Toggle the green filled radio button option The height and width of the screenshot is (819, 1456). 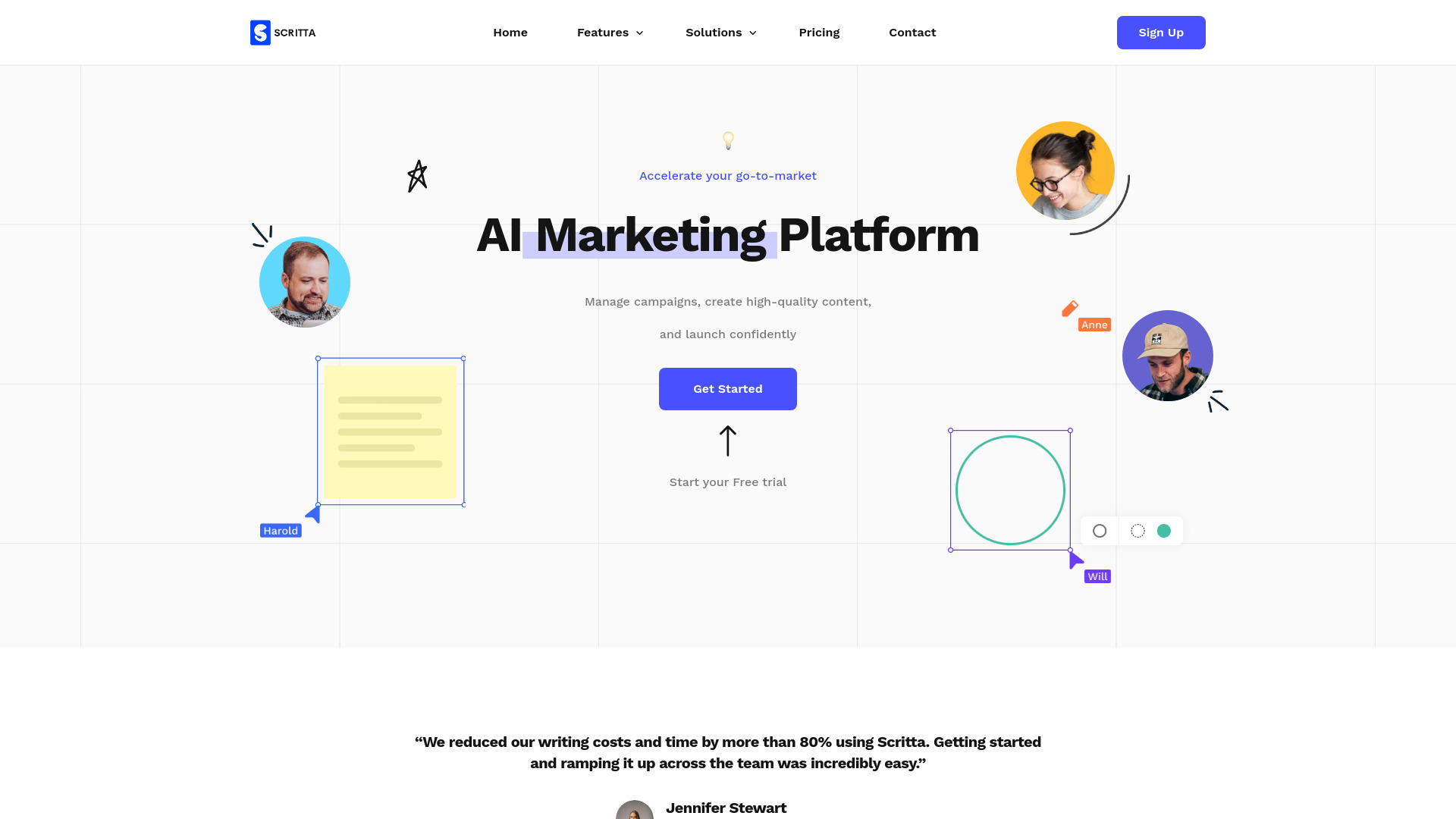click(x=1163, y=530)
